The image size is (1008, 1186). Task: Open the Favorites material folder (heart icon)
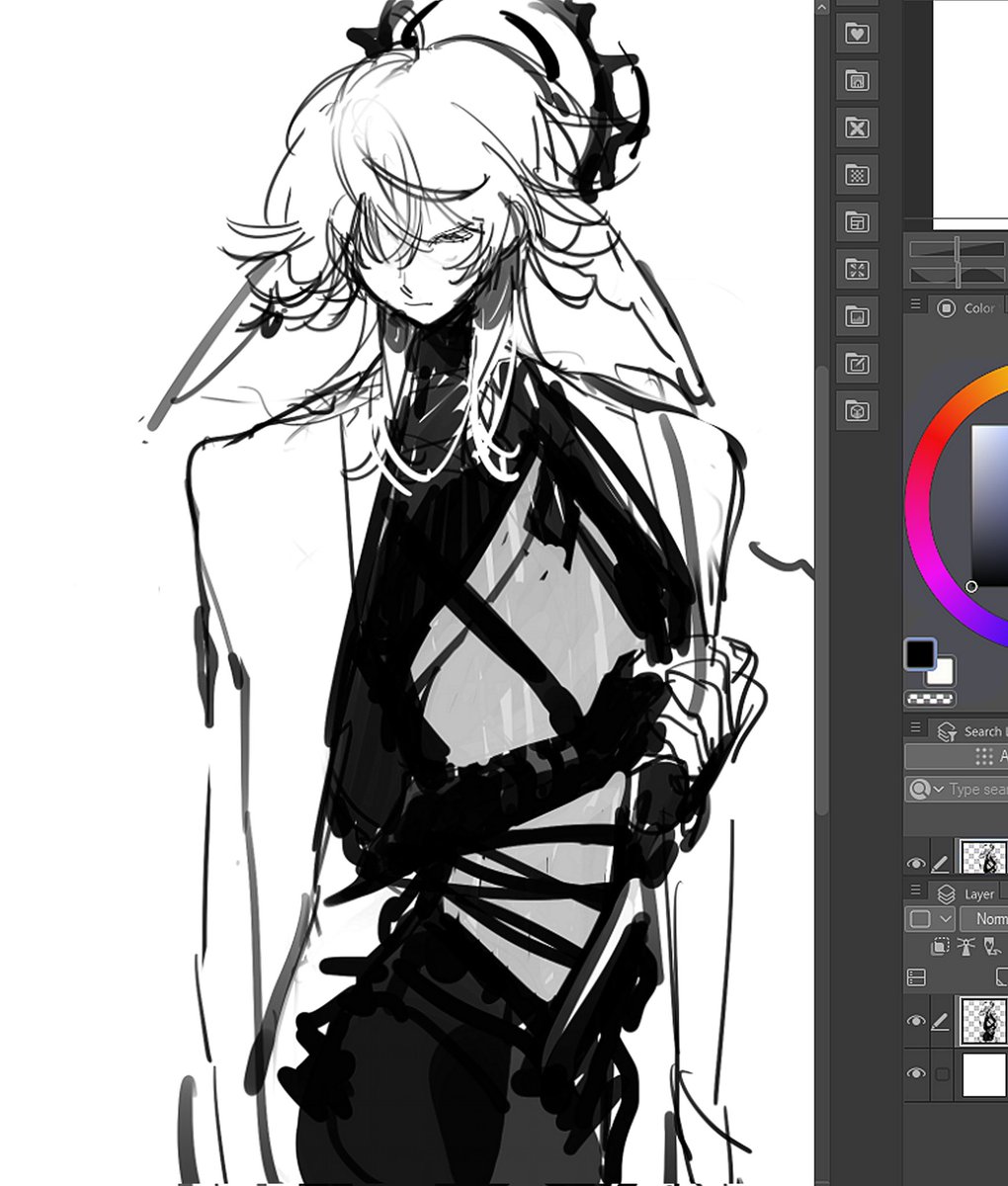point(857,34)
